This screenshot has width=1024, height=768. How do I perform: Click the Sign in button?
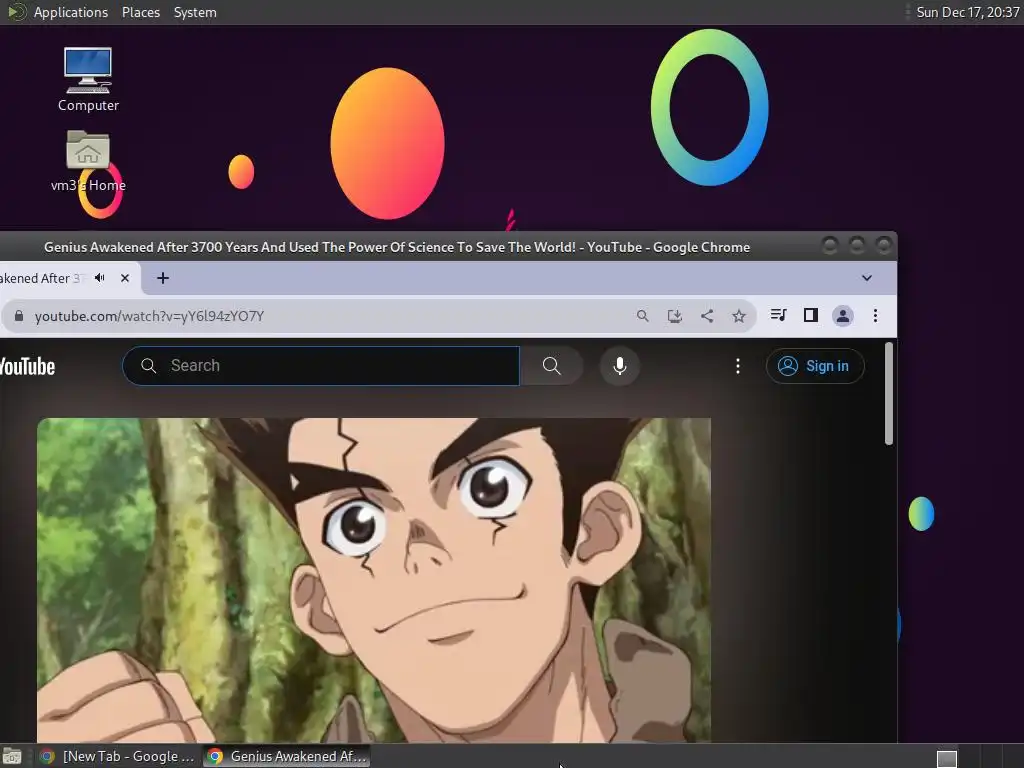(815, 366)
